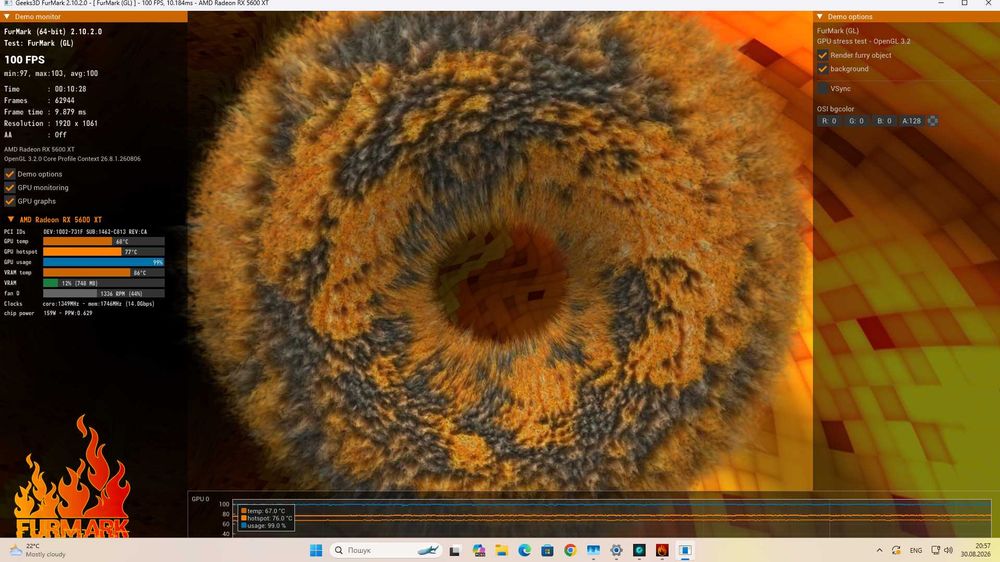Collapse the Demo monitor panel triangle

point(7,17)
